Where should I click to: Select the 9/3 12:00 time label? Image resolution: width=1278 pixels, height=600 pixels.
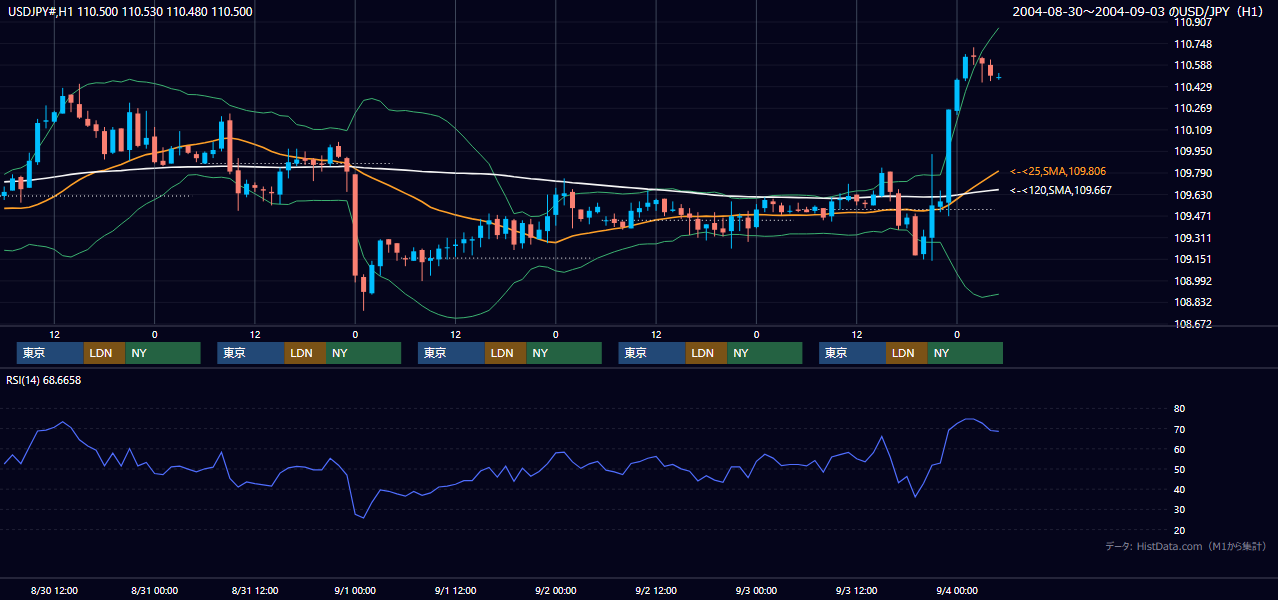tap(857, 590)
